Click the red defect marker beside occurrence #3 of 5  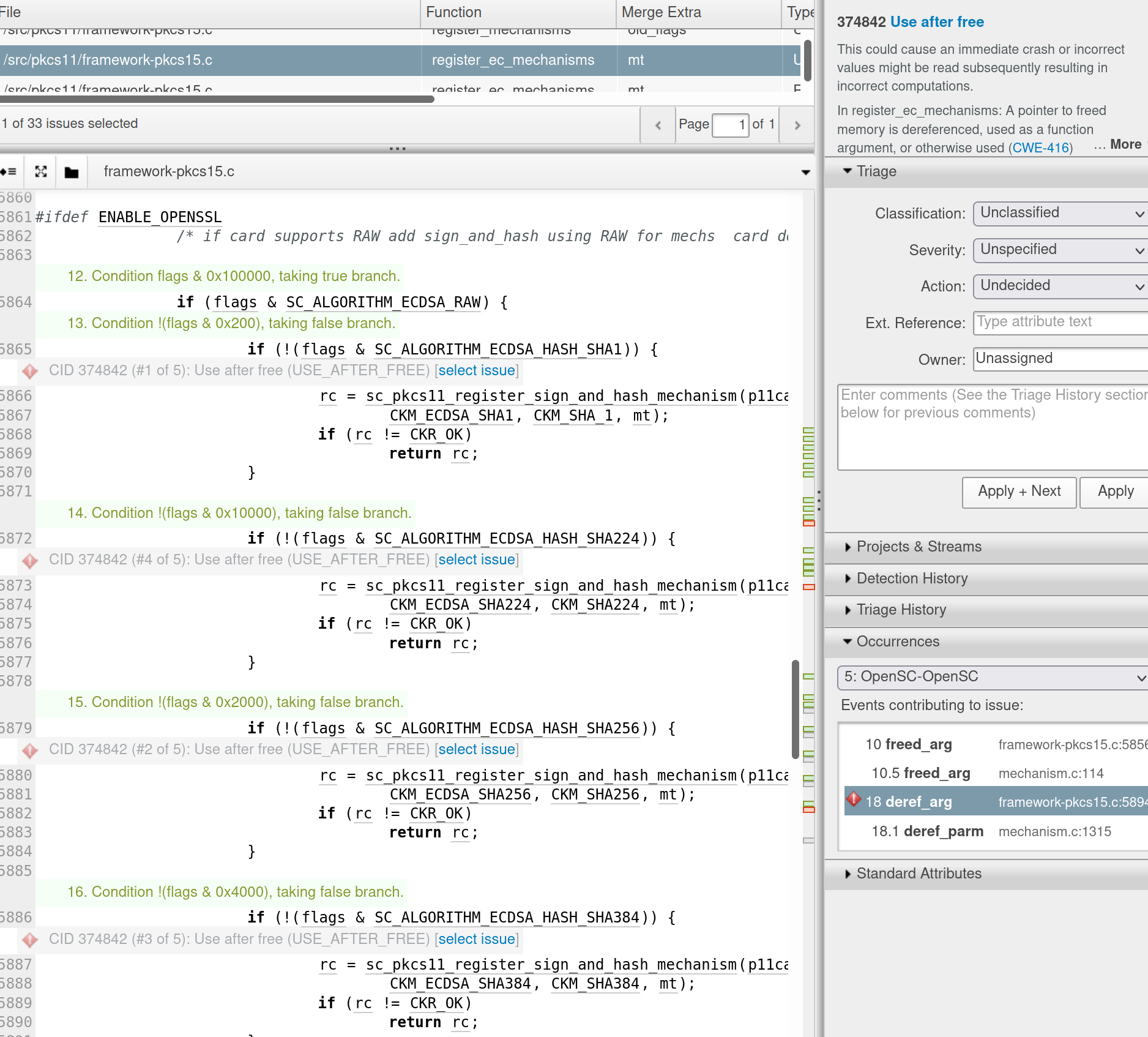(29, 938)
